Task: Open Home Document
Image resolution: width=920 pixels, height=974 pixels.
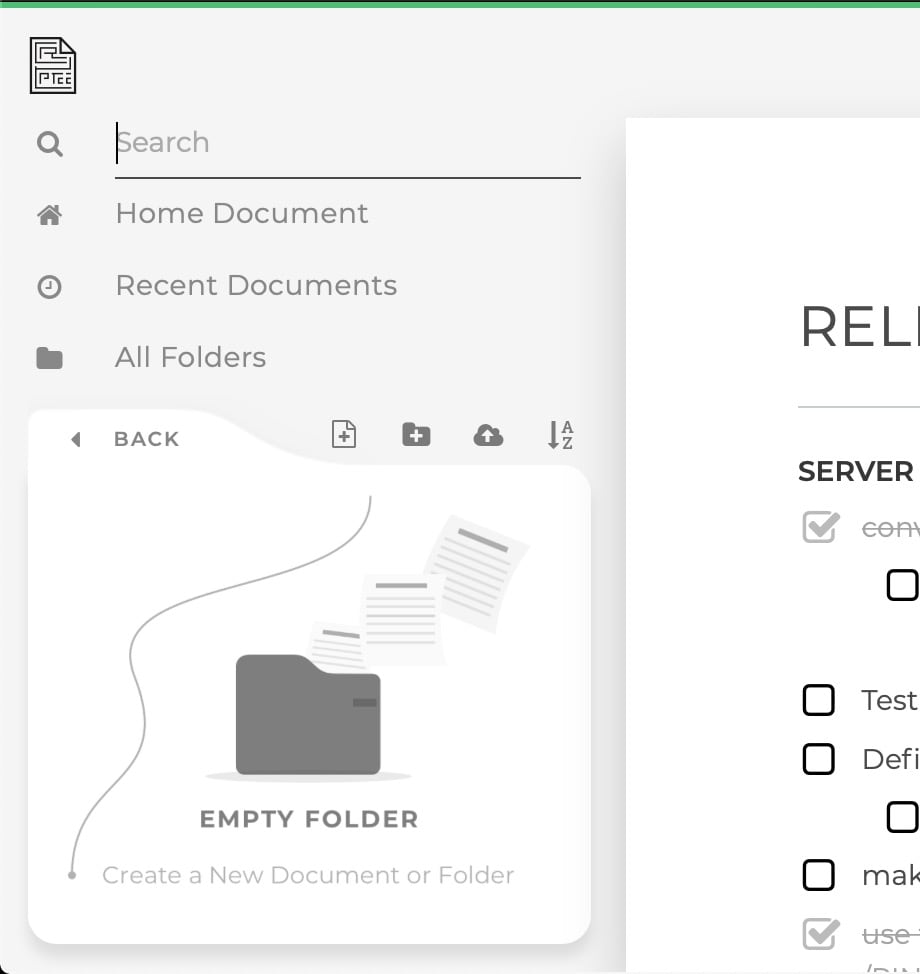Action: pyautogui.click(x=242, y=214)
